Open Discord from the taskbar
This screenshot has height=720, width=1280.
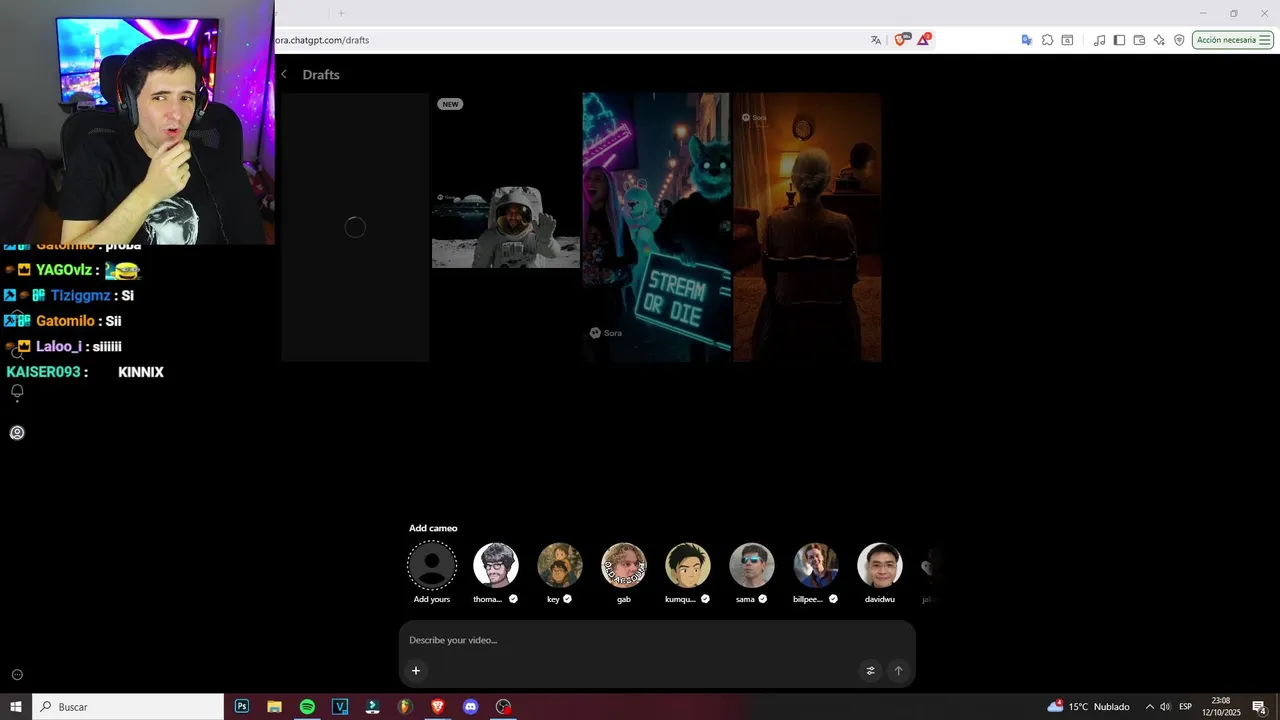pyautogui.click(x=471, y=707)
